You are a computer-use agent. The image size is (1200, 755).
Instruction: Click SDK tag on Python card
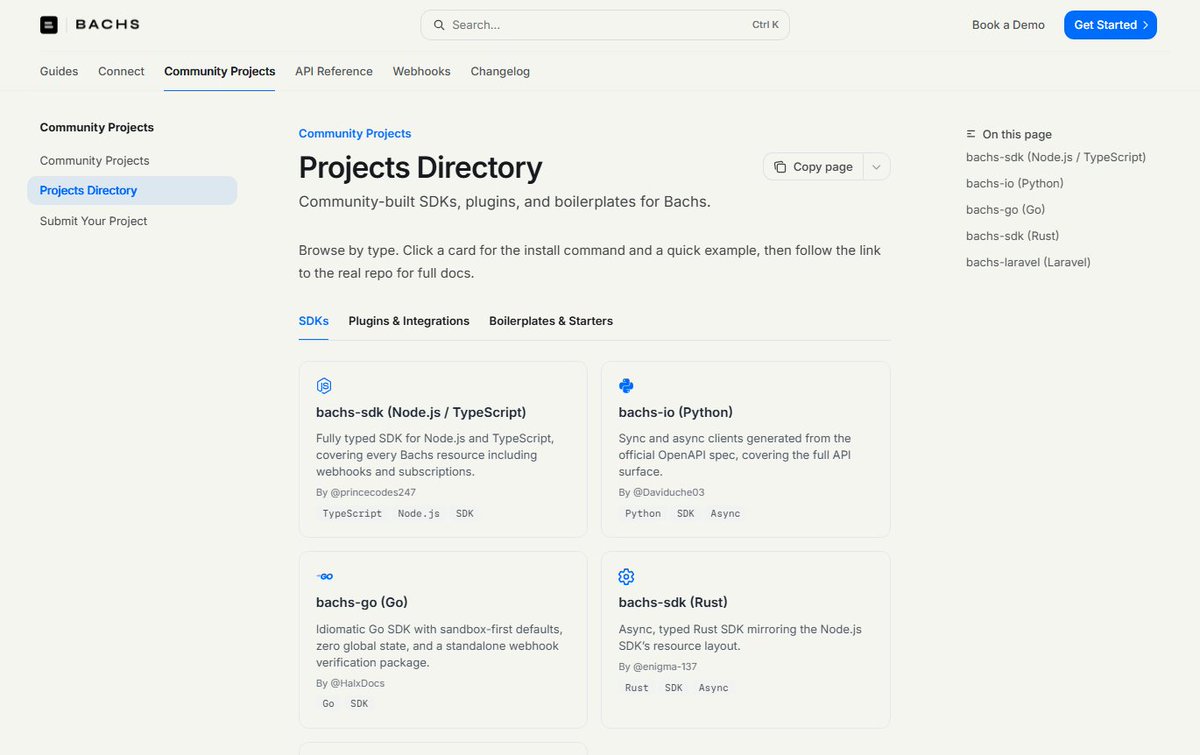pyautogui.click(x=686, y=513)
